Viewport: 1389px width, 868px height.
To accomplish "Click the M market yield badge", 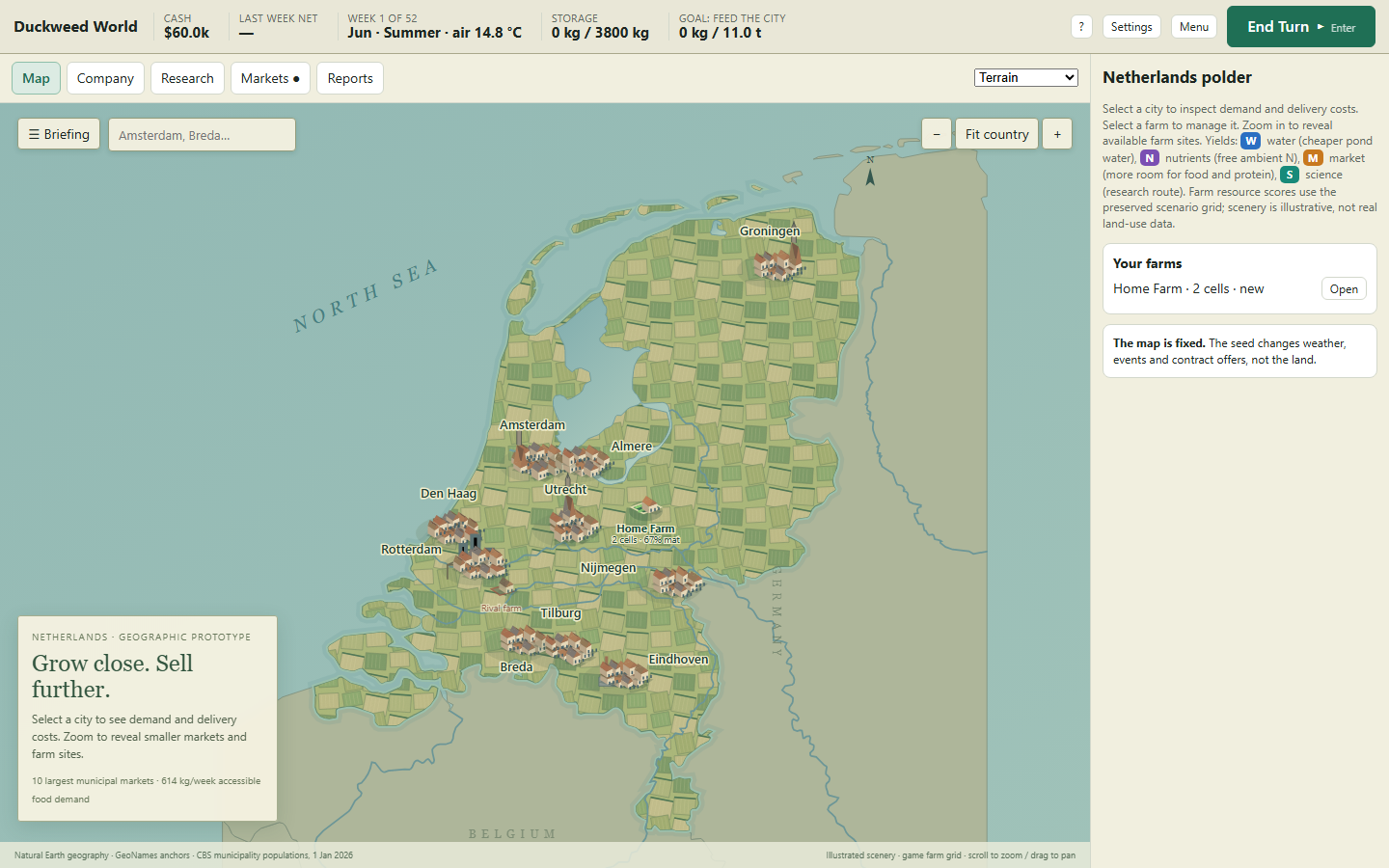I will (x=1313, y=158).
